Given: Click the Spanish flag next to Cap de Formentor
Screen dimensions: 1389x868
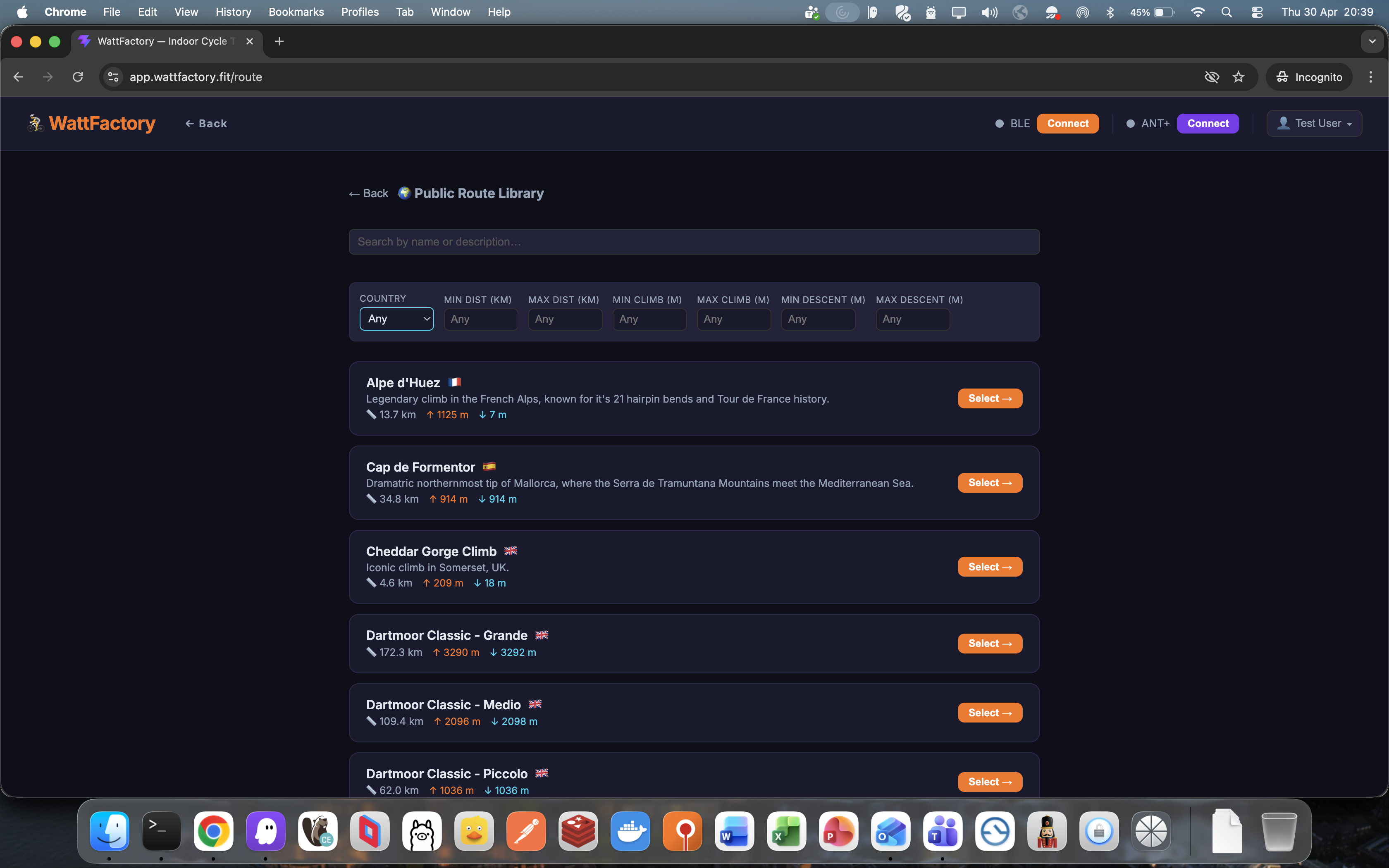Looking at the screenshot, I should pos(489,466).
